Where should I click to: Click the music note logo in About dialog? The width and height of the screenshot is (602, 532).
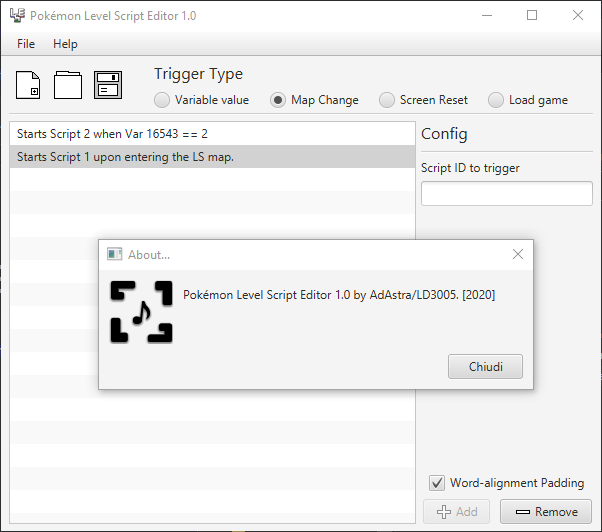coord(141,312)
